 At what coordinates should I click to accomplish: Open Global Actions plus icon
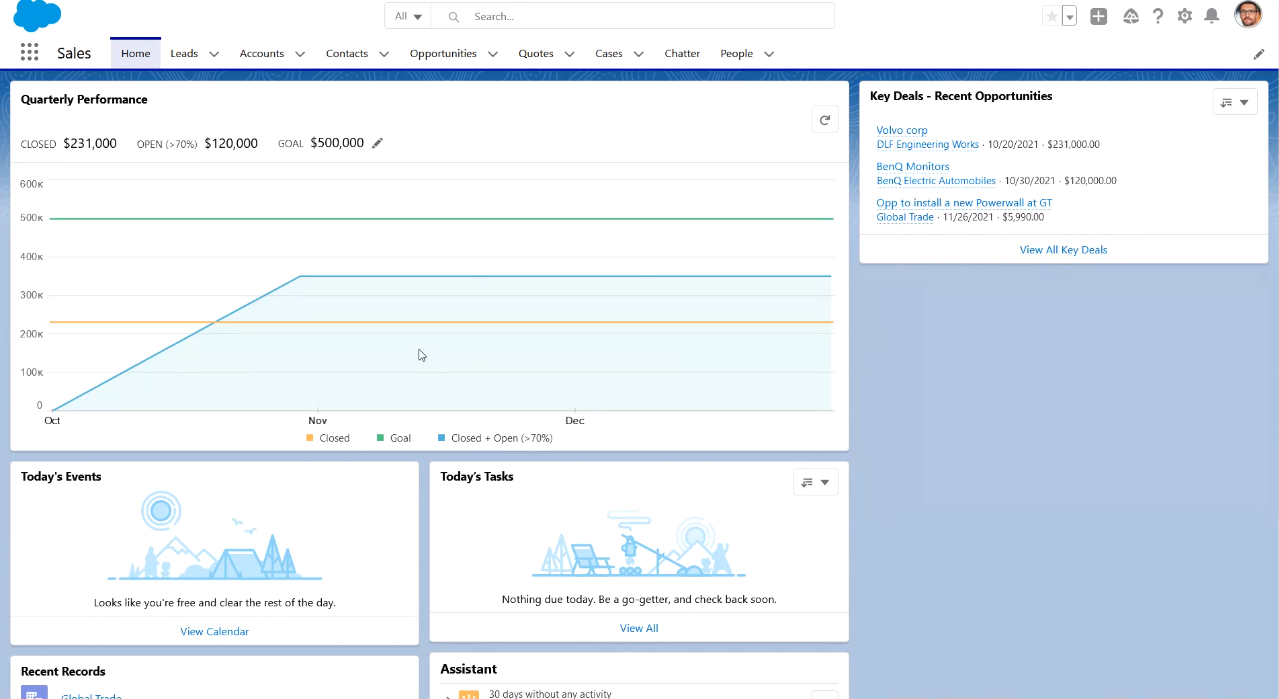click(x=1098, y=16)
